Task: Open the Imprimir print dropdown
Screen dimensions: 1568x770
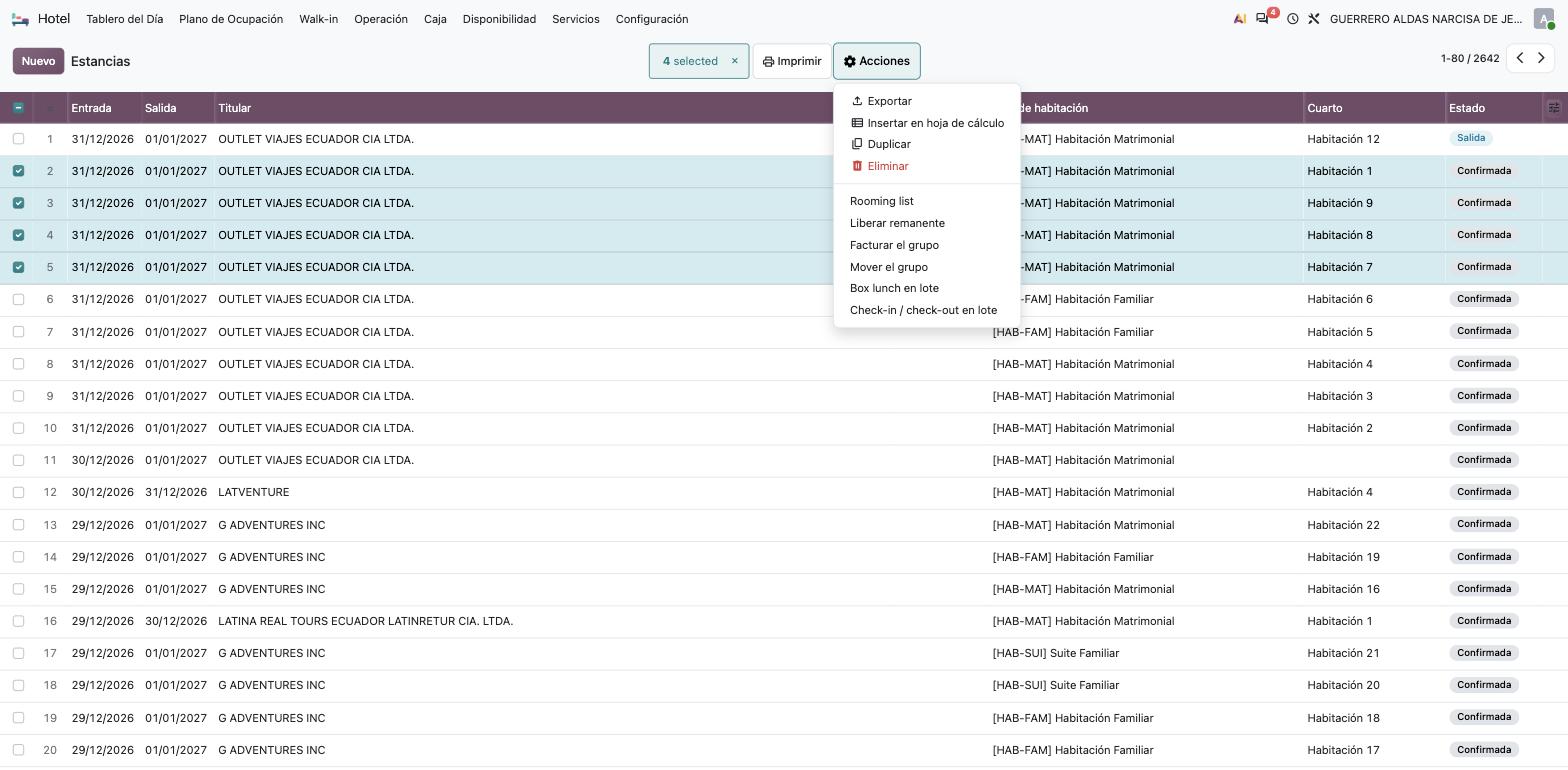Action: (791, 61)
